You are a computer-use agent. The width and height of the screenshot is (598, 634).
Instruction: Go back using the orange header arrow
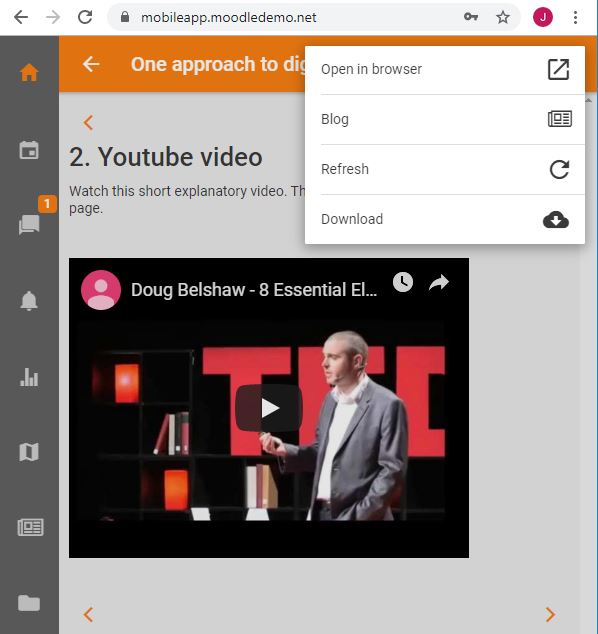pyautogui.click(x=91, y=64)
